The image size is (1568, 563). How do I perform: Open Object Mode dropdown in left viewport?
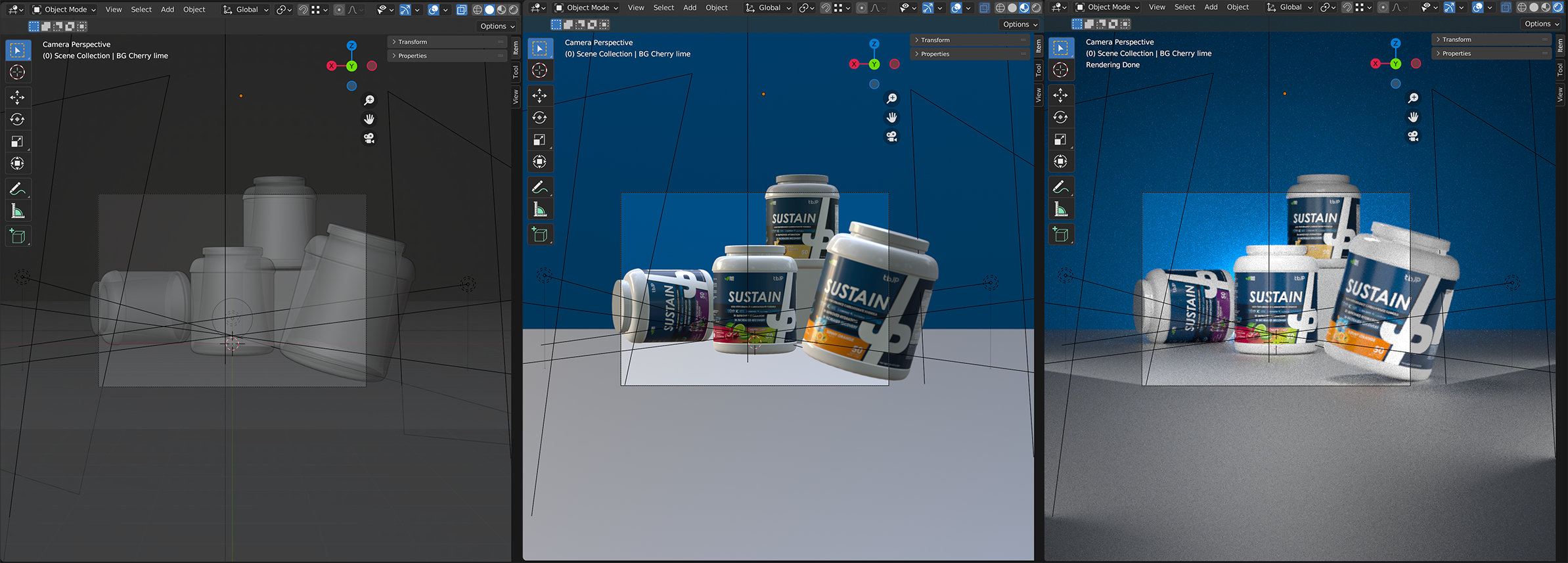(64, 10)
